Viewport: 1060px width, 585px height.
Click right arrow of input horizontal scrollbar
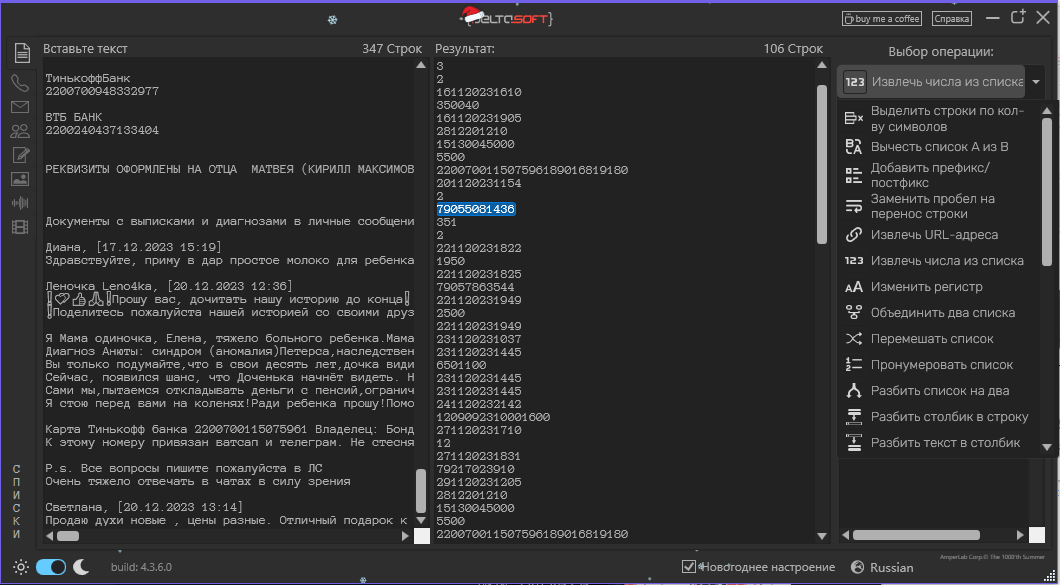(x=406, y=536)
